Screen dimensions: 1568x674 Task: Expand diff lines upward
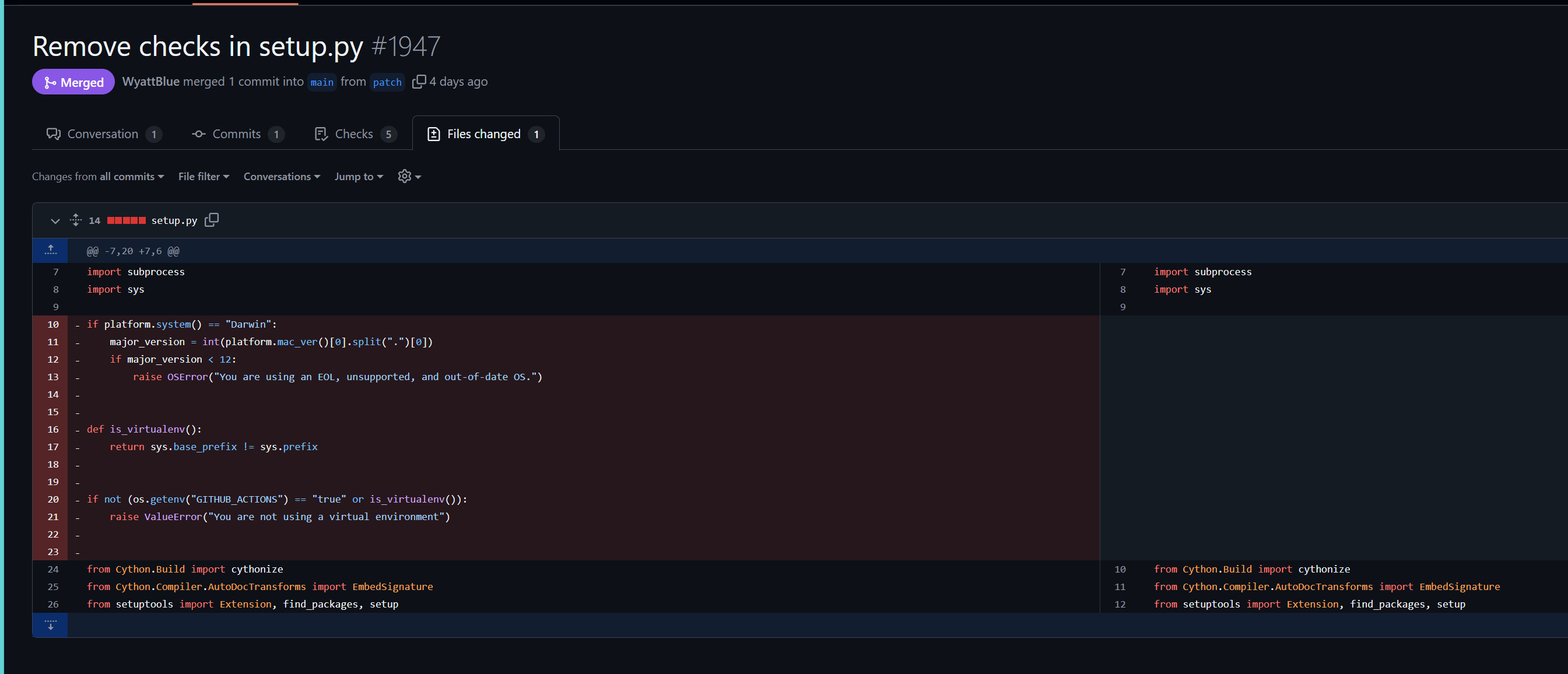tap(51, 250)
